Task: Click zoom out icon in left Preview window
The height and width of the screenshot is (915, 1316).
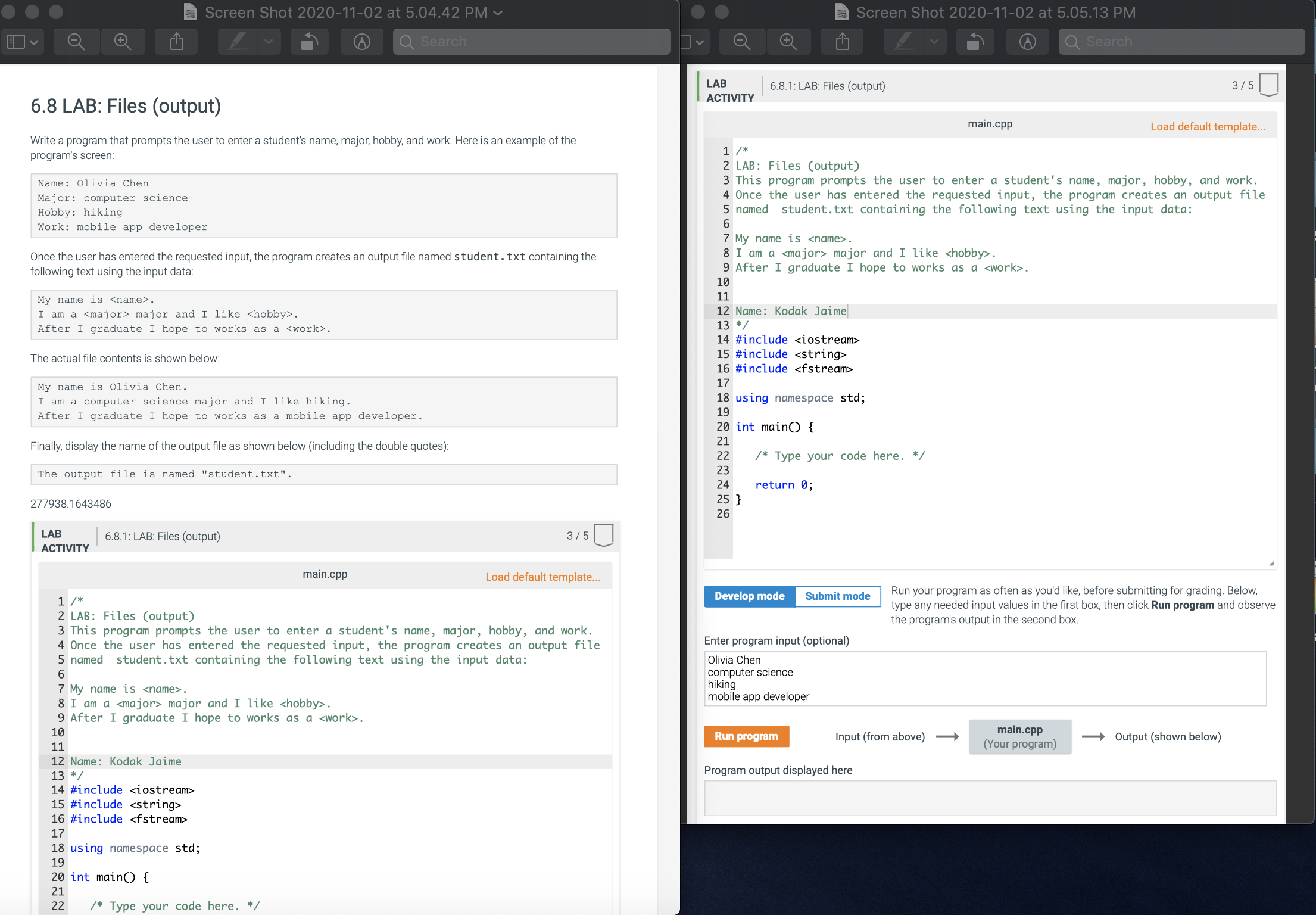Action: tap(76, 42)
